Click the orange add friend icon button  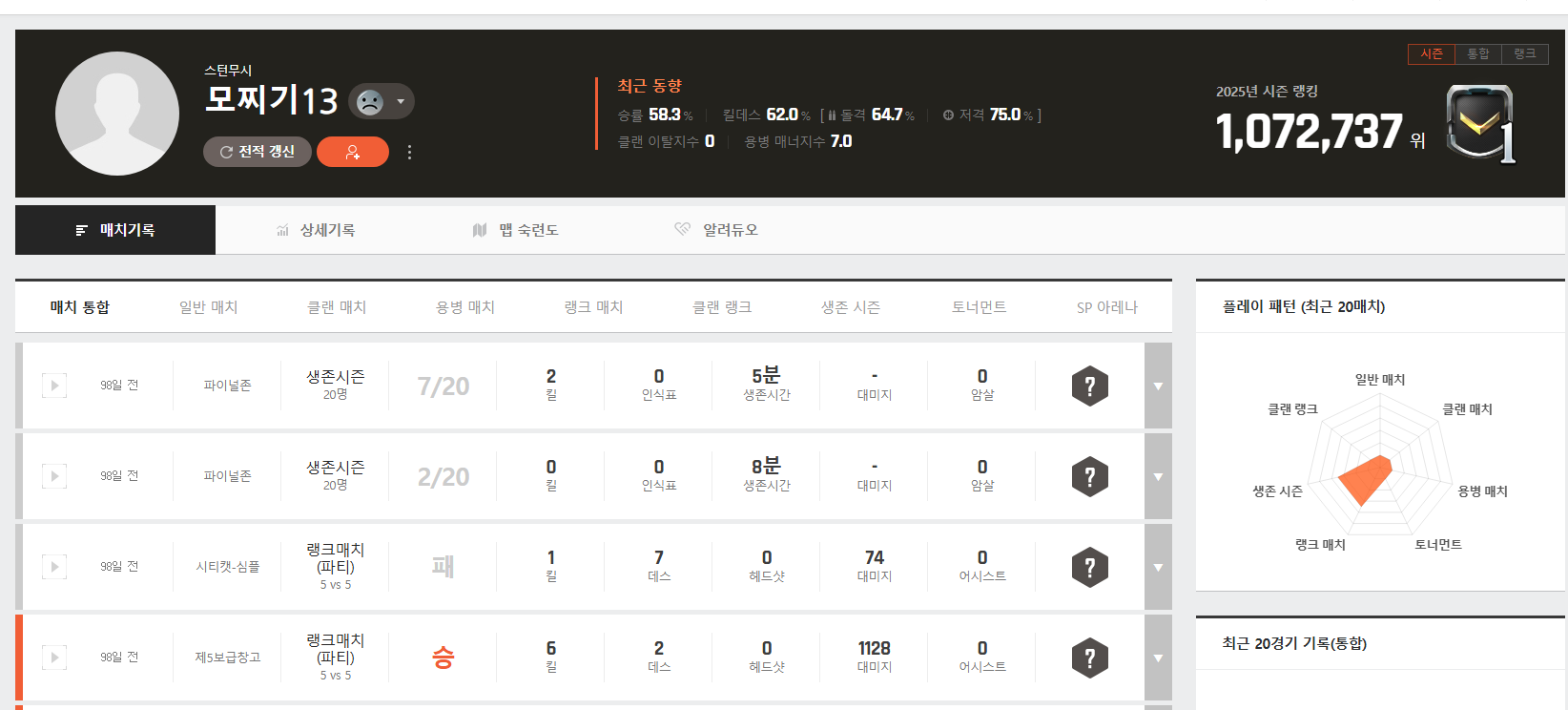(x=352, y=152)
